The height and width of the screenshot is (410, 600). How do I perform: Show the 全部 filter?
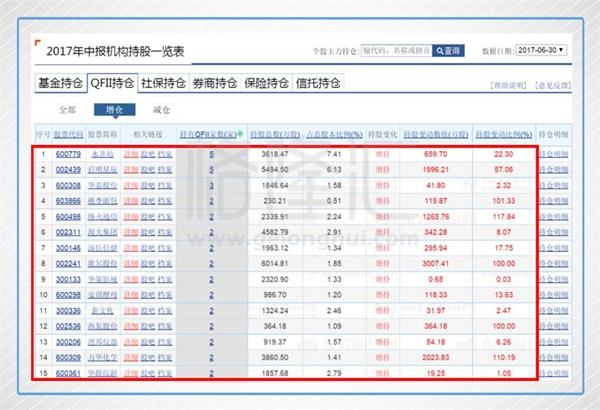point(67,110)
